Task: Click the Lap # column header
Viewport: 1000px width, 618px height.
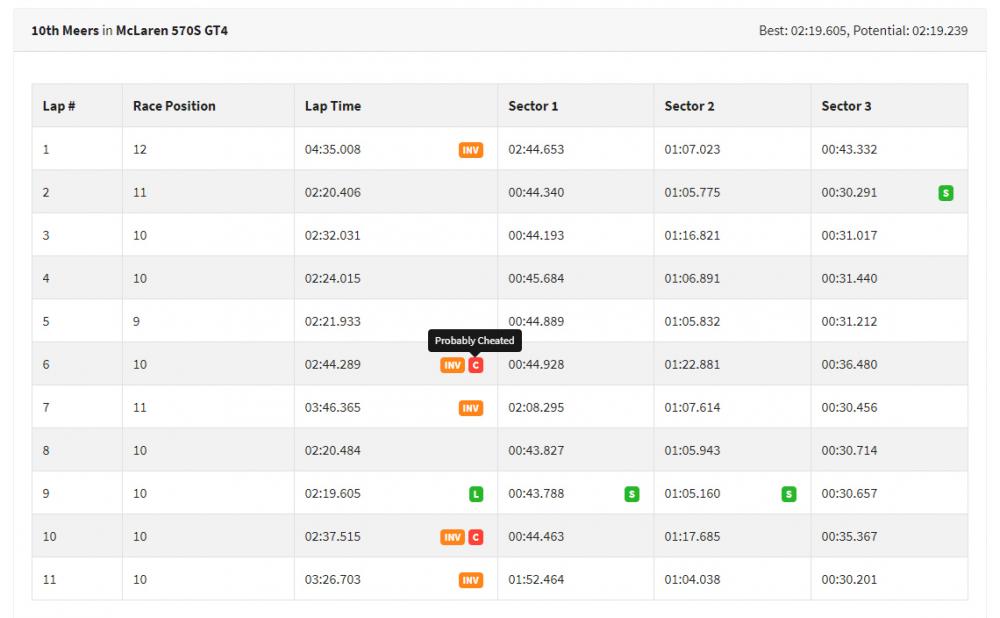Action: click(x=59, y=106)
